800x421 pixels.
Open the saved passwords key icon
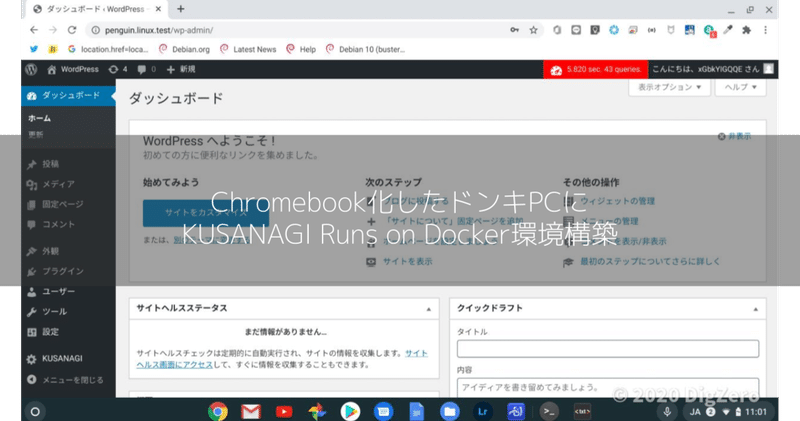514,30
